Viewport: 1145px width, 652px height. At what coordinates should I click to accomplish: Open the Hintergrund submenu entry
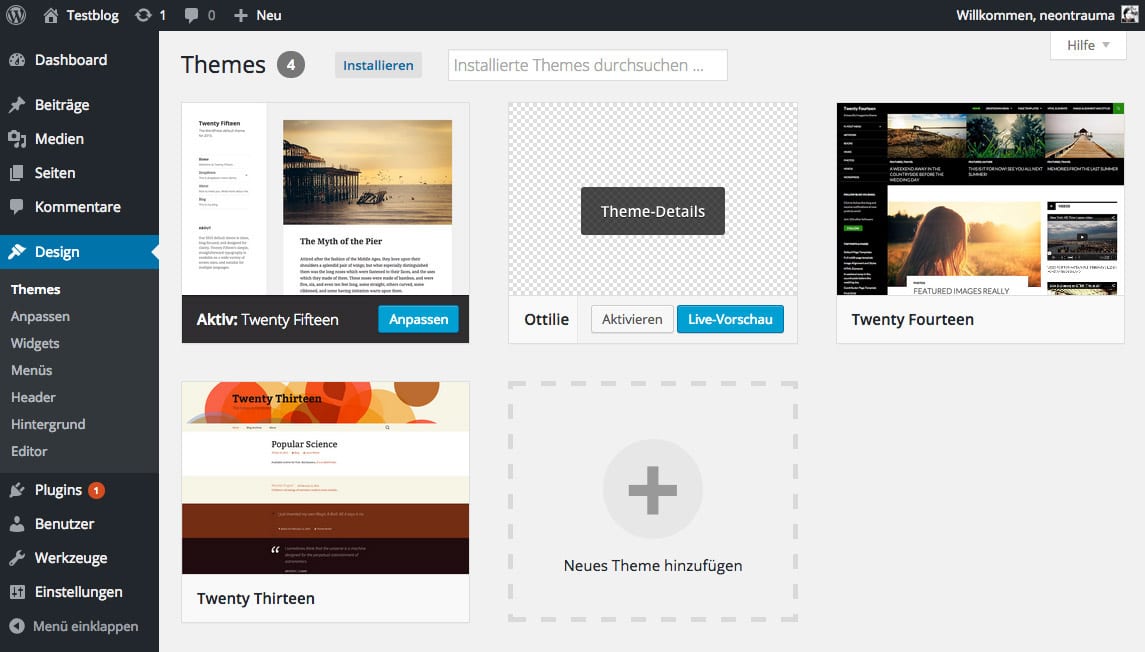pos(47,424)
